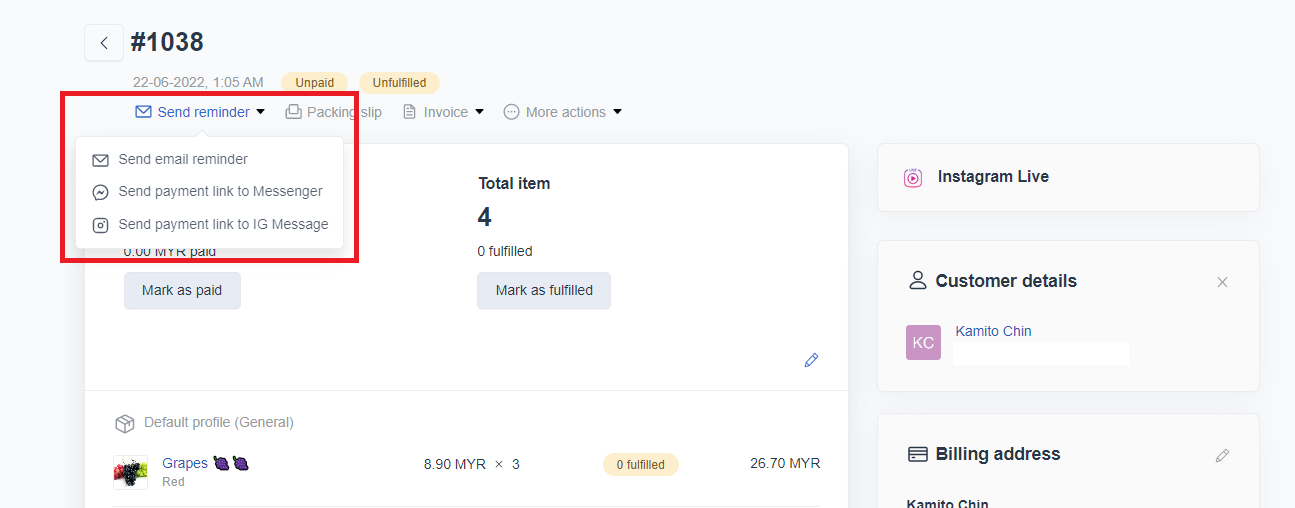Expand the Invoice dropdown arrow
Viewport: 1295px width, 508px height.
479,112
